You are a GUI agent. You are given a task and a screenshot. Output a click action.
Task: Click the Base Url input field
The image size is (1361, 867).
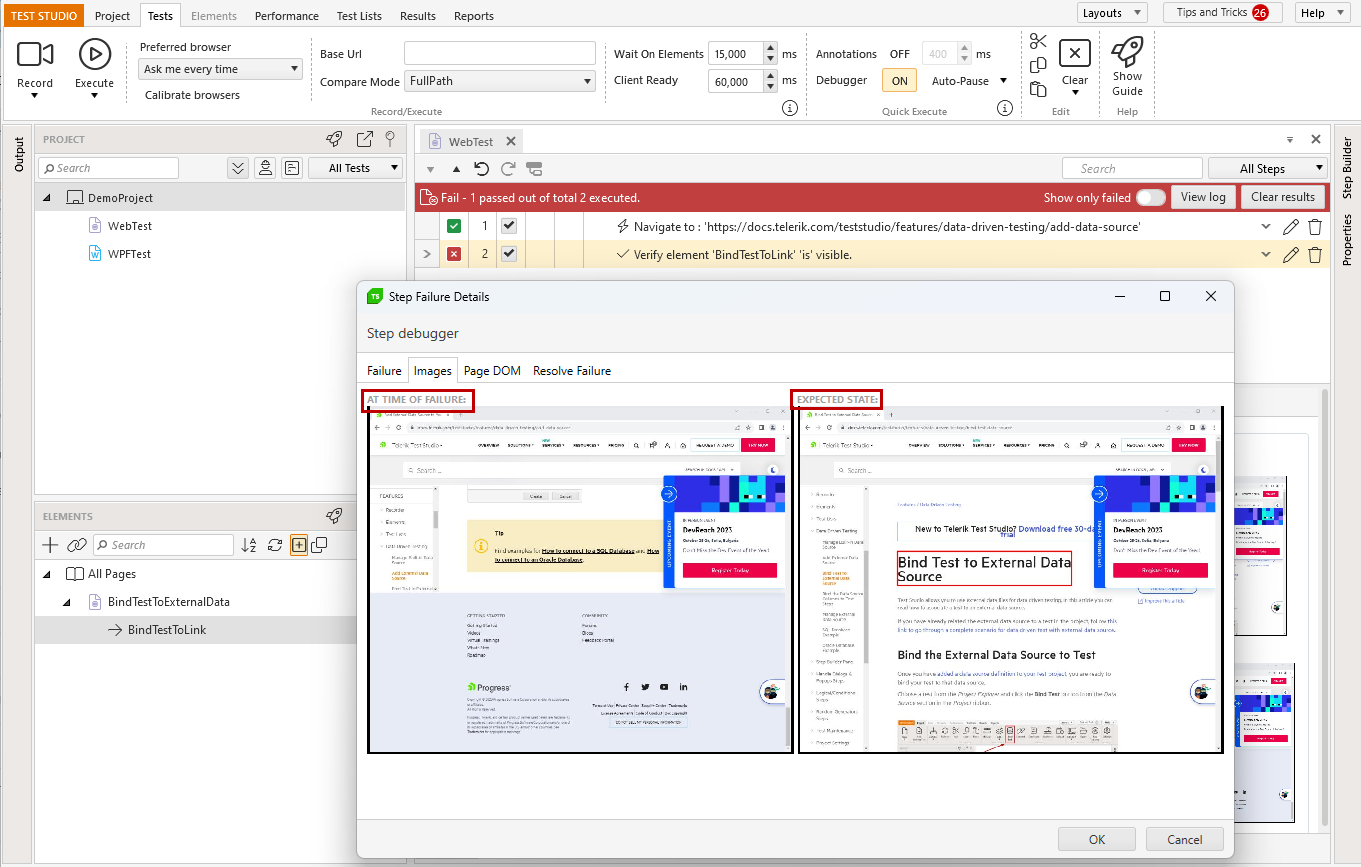point(500,53)
